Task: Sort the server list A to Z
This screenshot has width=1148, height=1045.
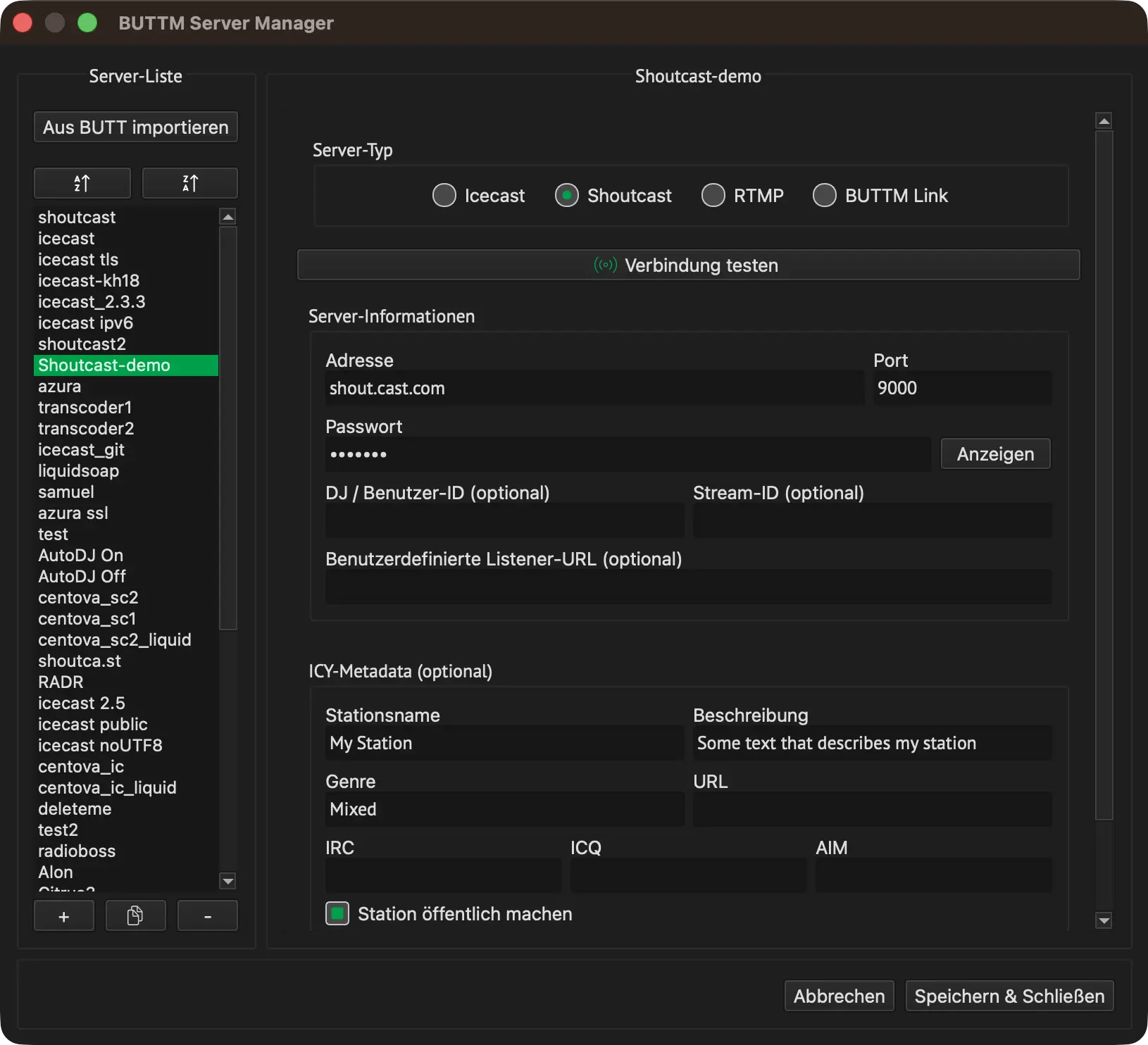Action: click(x=82, y=183)
